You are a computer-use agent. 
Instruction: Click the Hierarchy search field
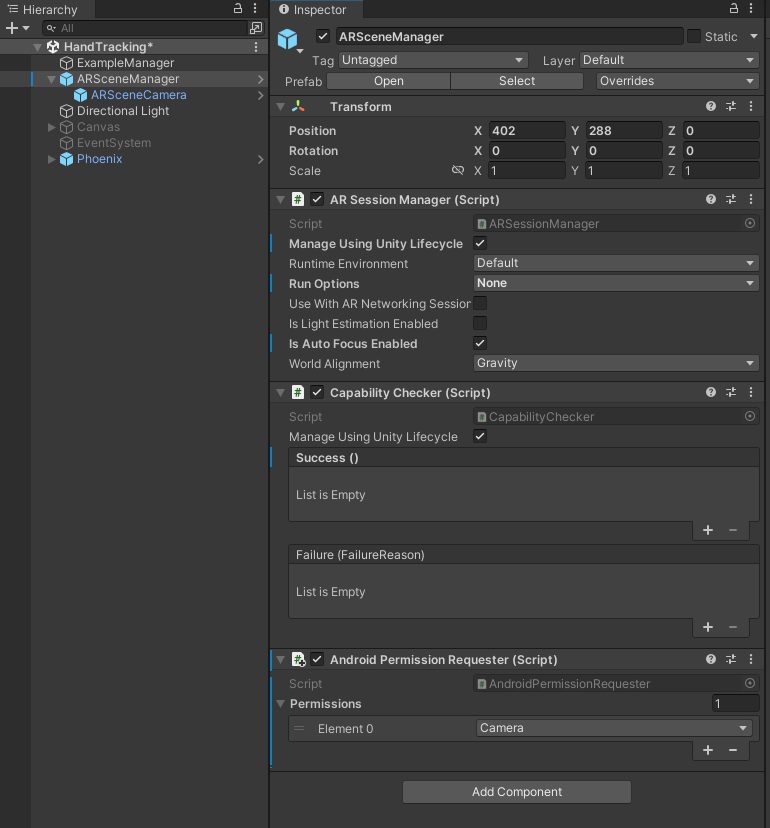pyautogui.click(x=145, y=28)
